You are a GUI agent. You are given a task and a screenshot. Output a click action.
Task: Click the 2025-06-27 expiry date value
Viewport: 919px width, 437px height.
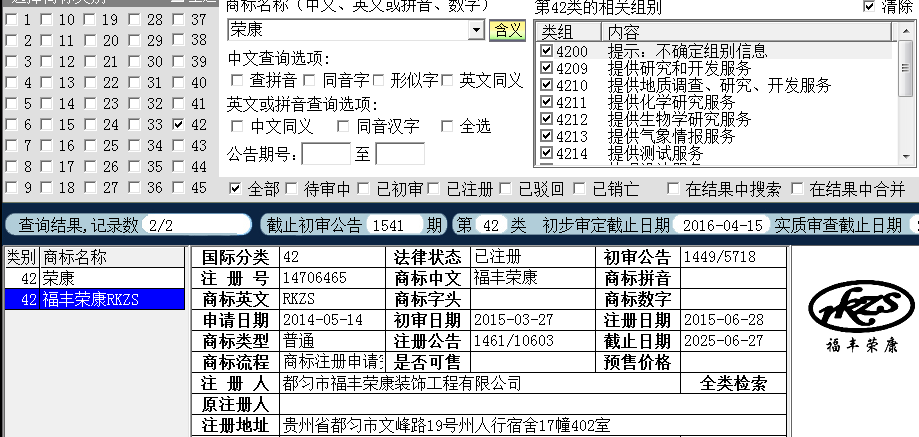724,341
